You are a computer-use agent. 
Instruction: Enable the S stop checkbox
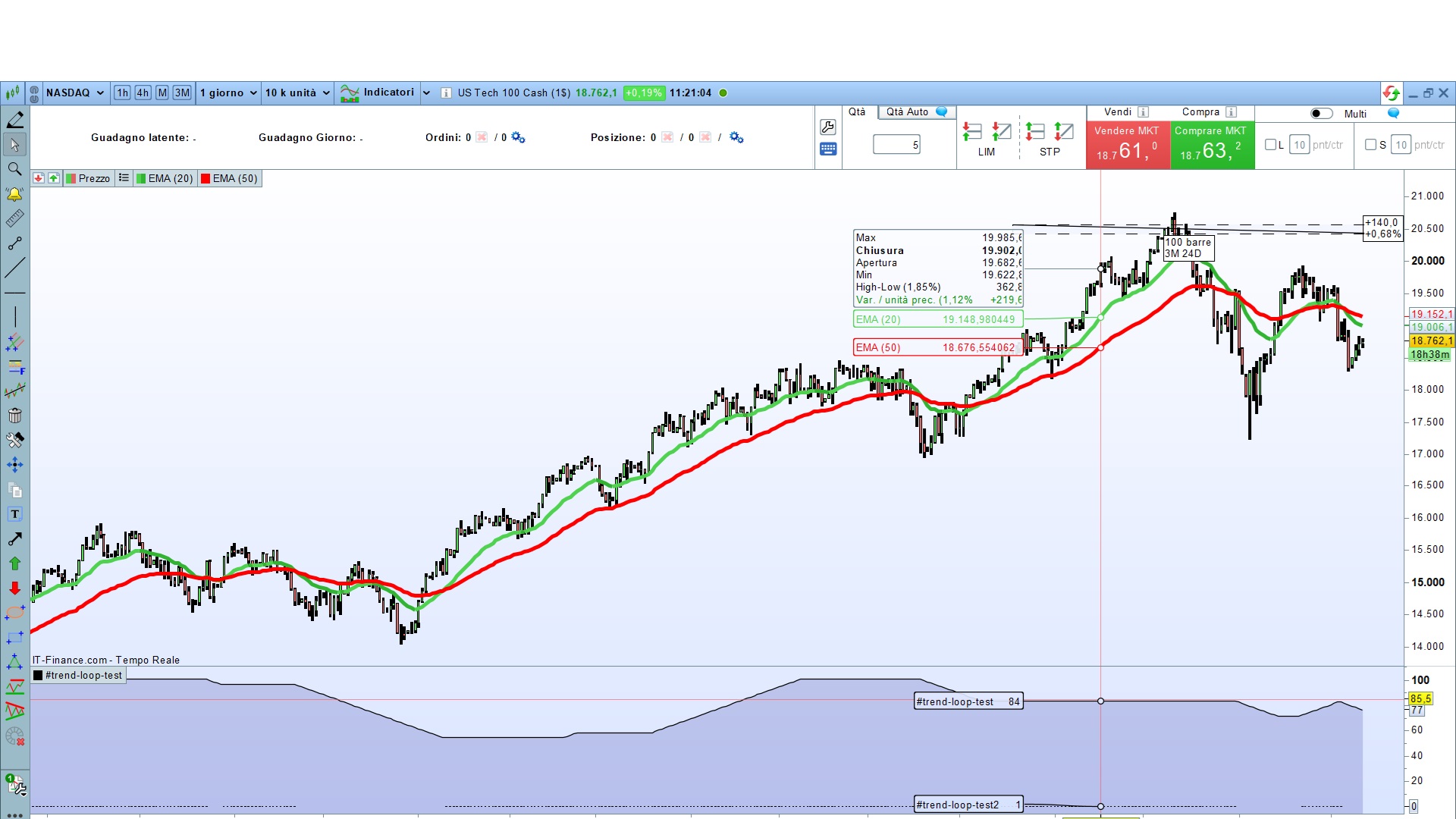1370,144
